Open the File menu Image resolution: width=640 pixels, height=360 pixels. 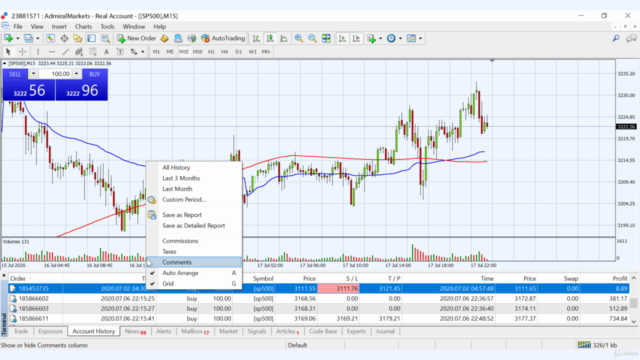[18, 27]
